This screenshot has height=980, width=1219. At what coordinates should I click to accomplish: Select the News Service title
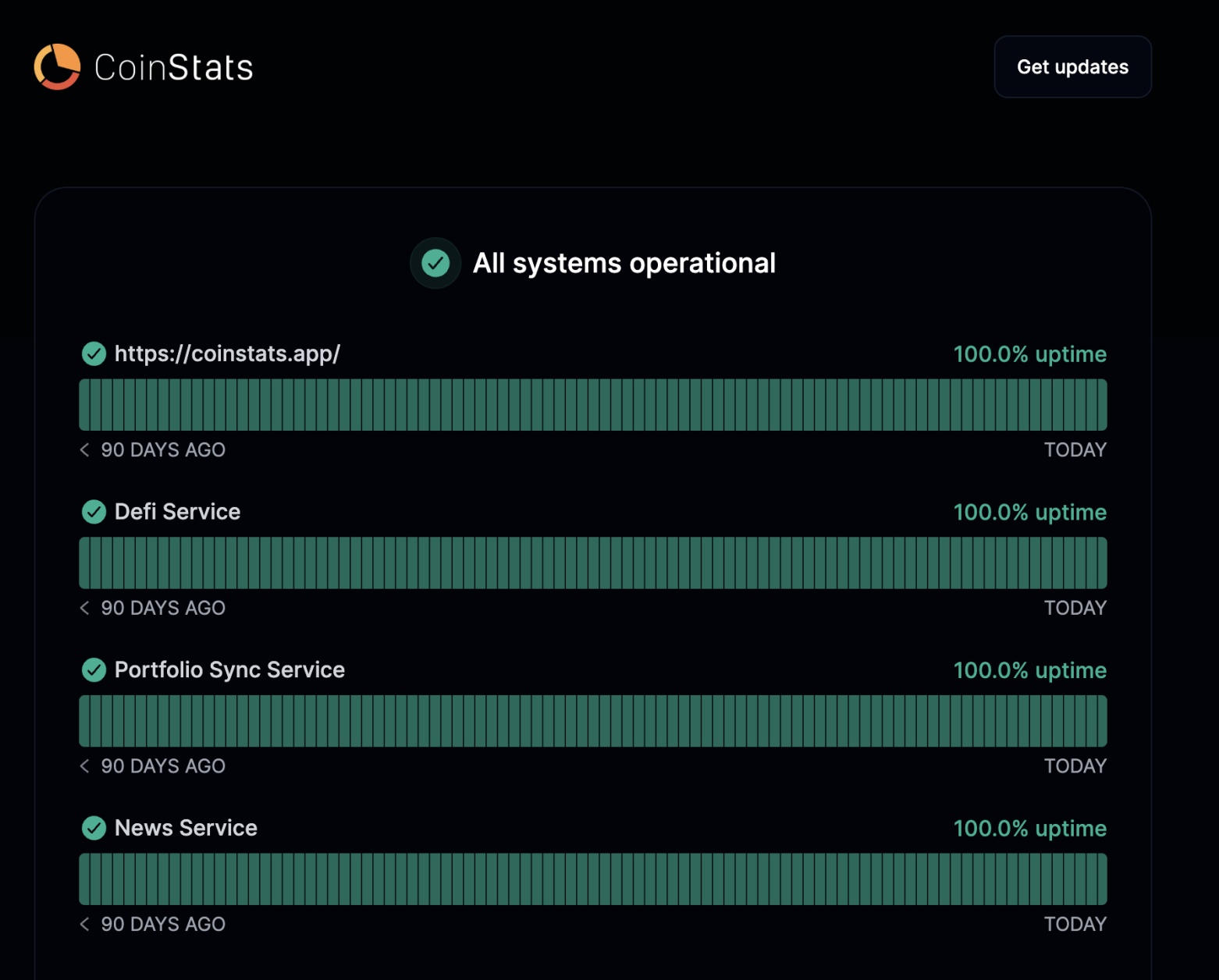tap(186, 828)
